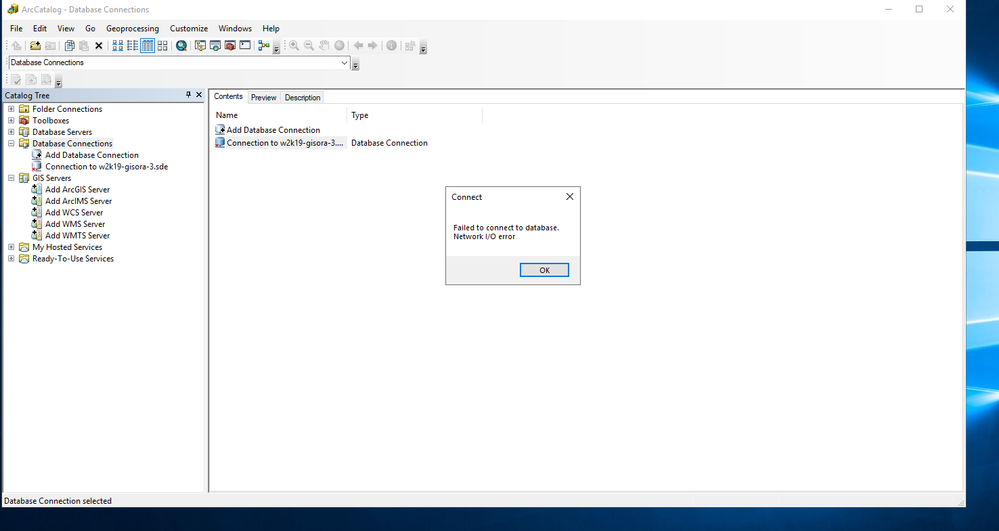Viewport: 999px width, 531px height.
Task: Click the Go Back arrow icon
Action: point(358,45)
